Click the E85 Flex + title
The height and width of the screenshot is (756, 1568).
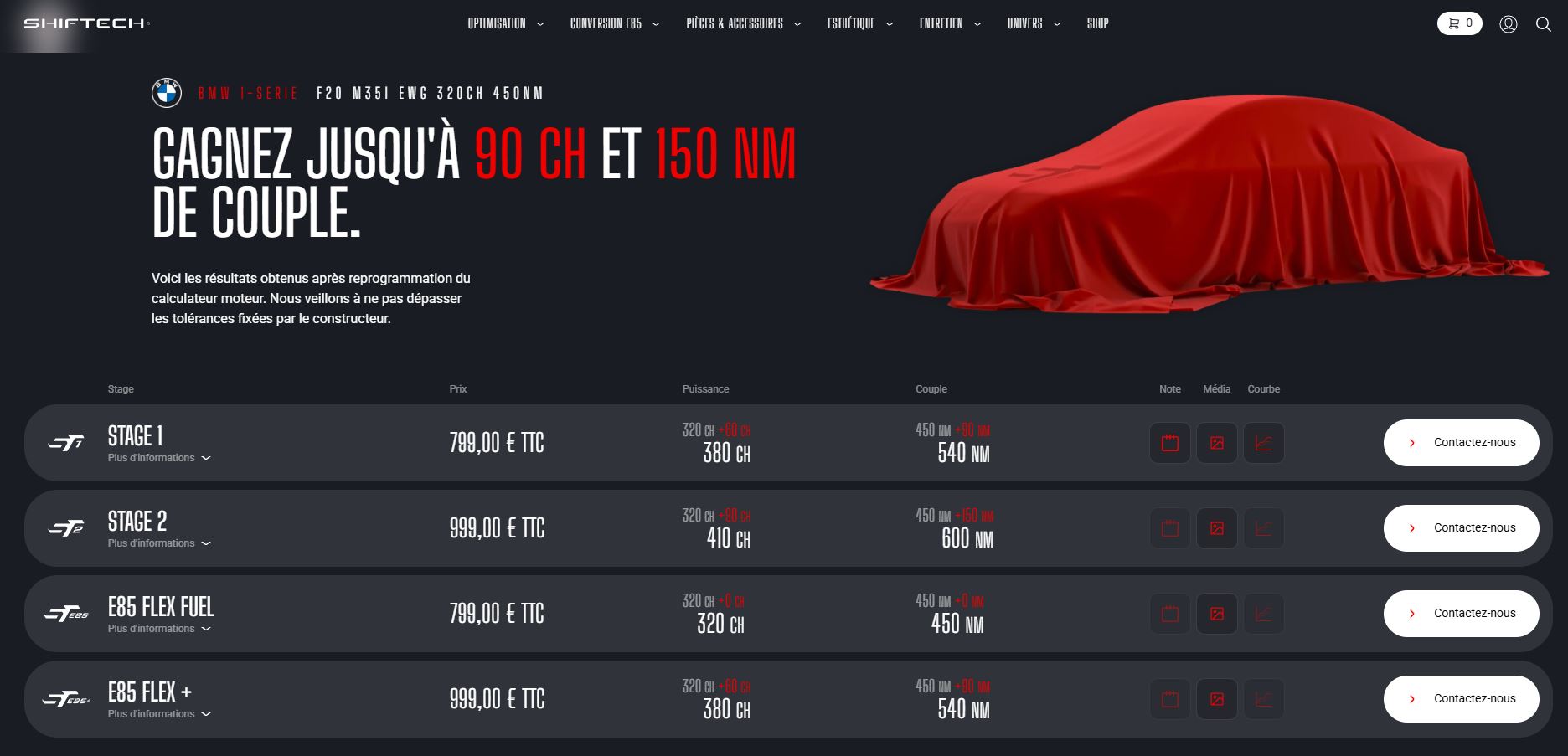coord(150,692)
